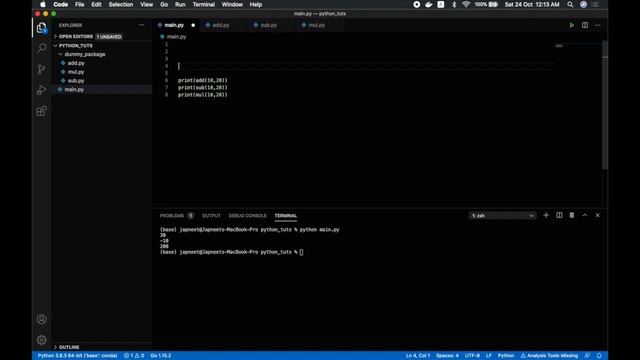The width and height of the screenshot is (640, 360).
Task: Open the Debug Console panel tab
Action: [x=247, y=216]
